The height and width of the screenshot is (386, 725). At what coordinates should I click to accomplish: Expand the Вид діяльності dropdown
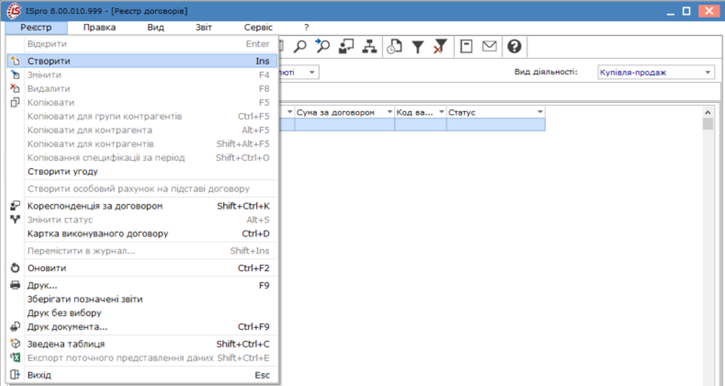pyautogui.click(x=707, y=73)
